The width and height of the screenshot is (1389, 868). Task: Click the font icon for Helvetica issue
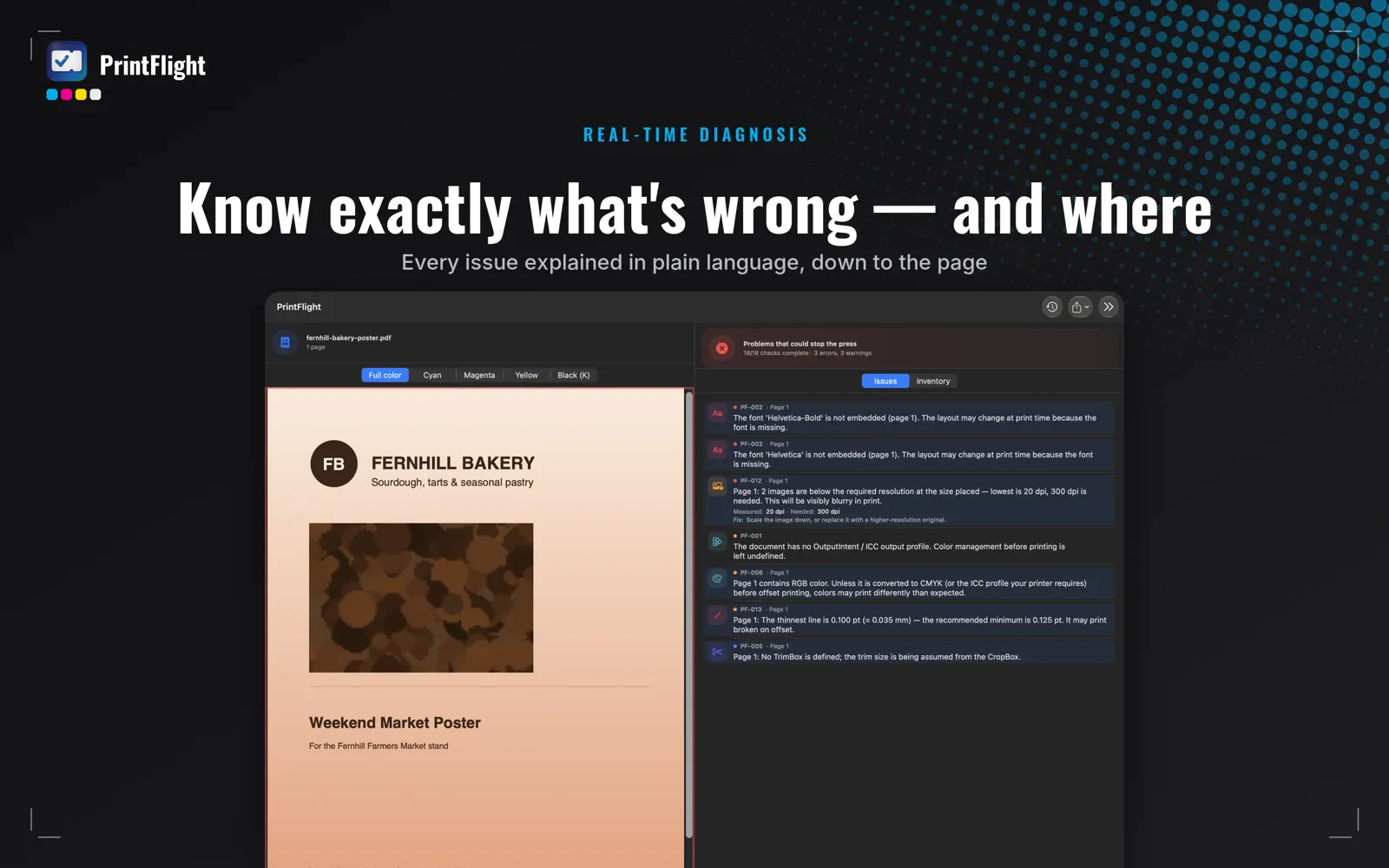[x=717, y=450]
